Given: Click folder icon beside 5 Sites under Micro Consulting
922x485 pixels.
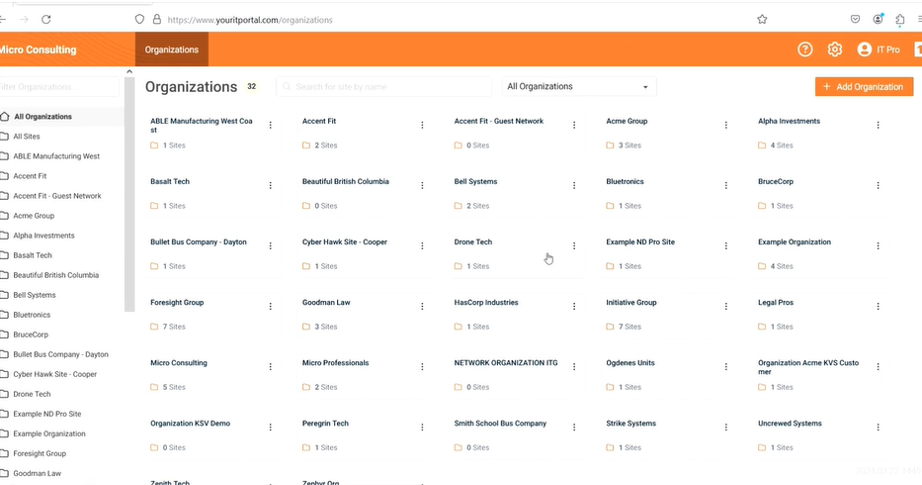Looking at the screenshot, I should pyautogui.click(x=154, y=387).
